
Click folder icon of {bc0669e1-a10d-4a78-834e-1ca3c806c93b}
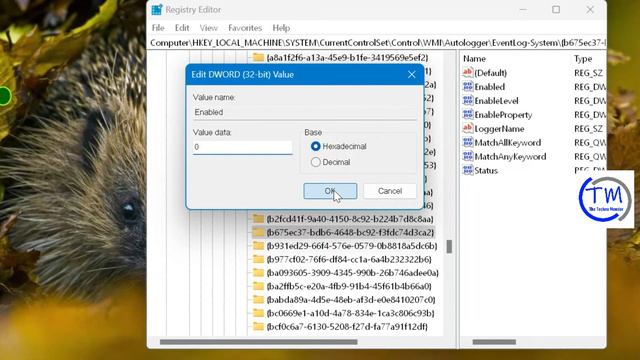click(x=258, y=313)
